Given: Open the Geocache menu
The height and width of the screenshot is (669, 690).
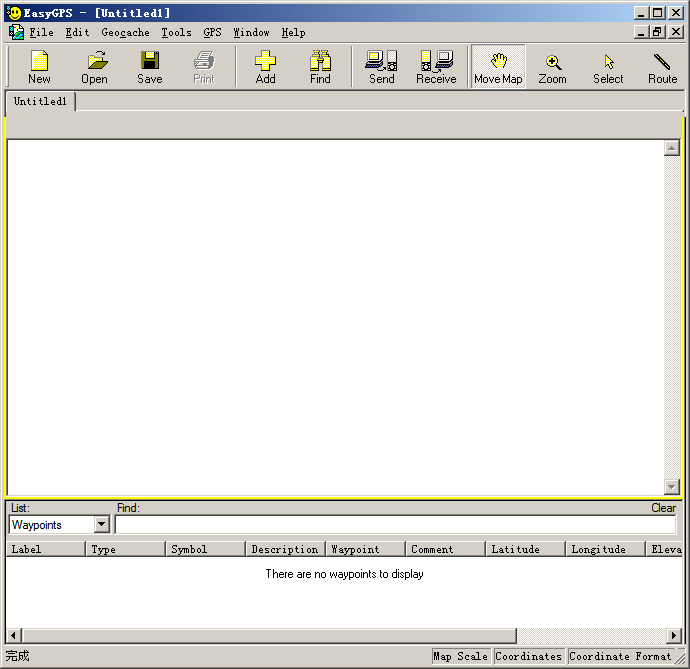Looking at the screenshot, I should point(125,33).
